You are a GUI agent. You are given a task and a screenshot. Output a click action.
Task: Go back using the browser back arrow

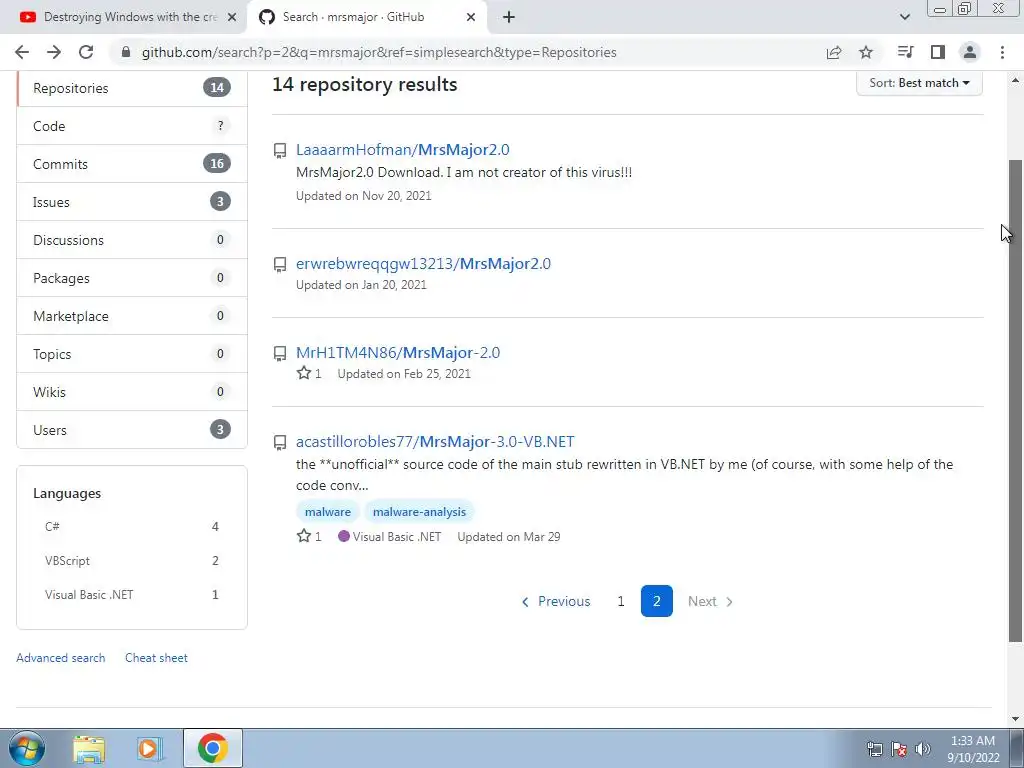[x=22, y=52]
